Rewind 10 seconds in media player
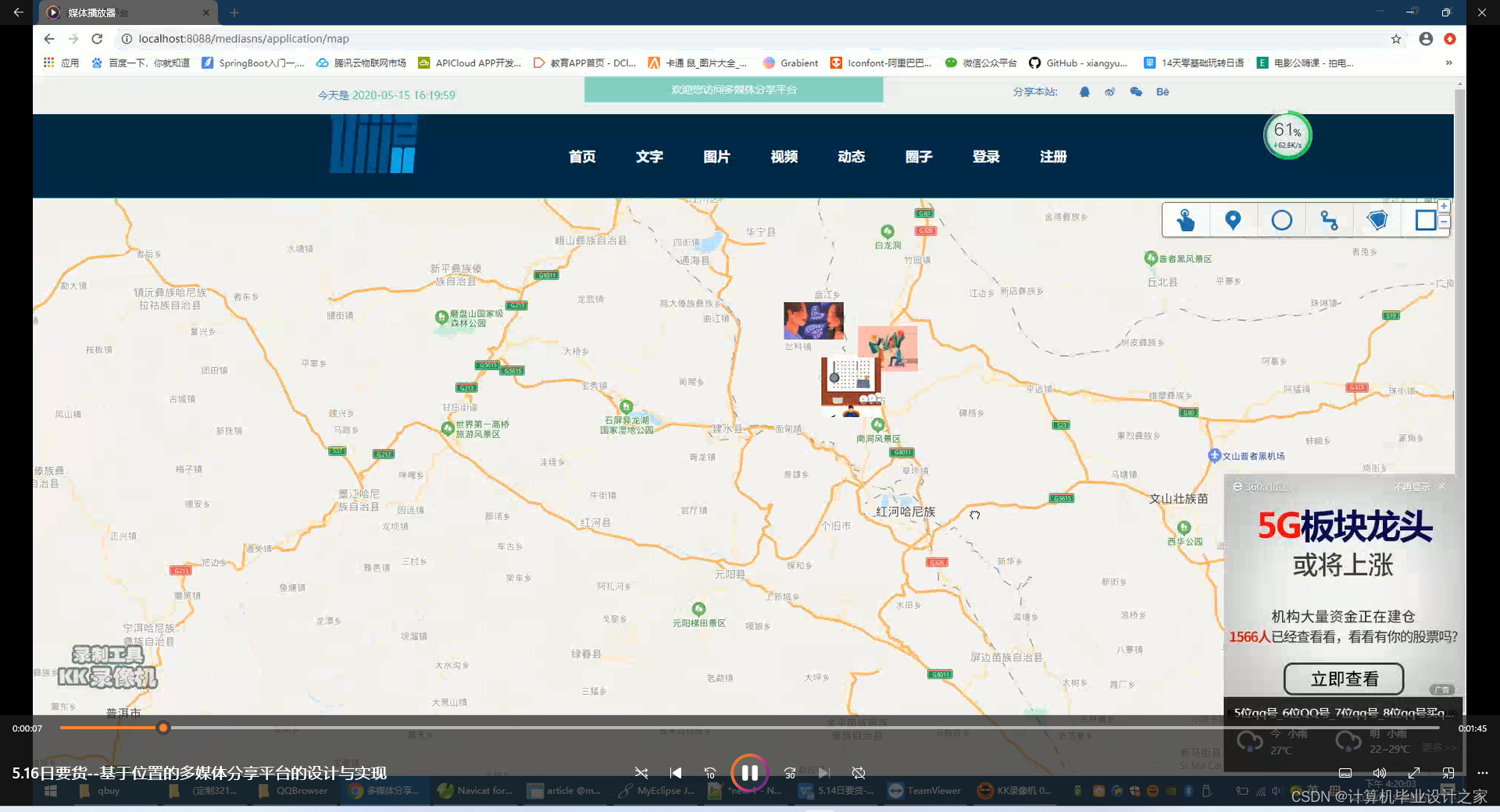The image size is (1500, 812). [x=710, y=772]
